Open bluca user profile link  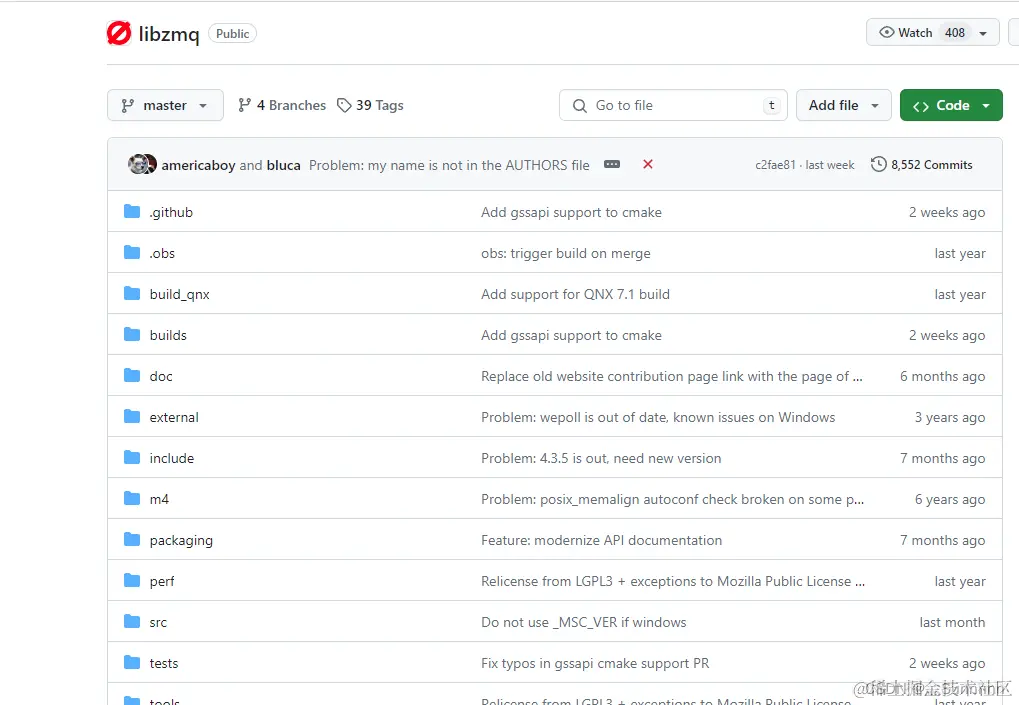(283, 165)
